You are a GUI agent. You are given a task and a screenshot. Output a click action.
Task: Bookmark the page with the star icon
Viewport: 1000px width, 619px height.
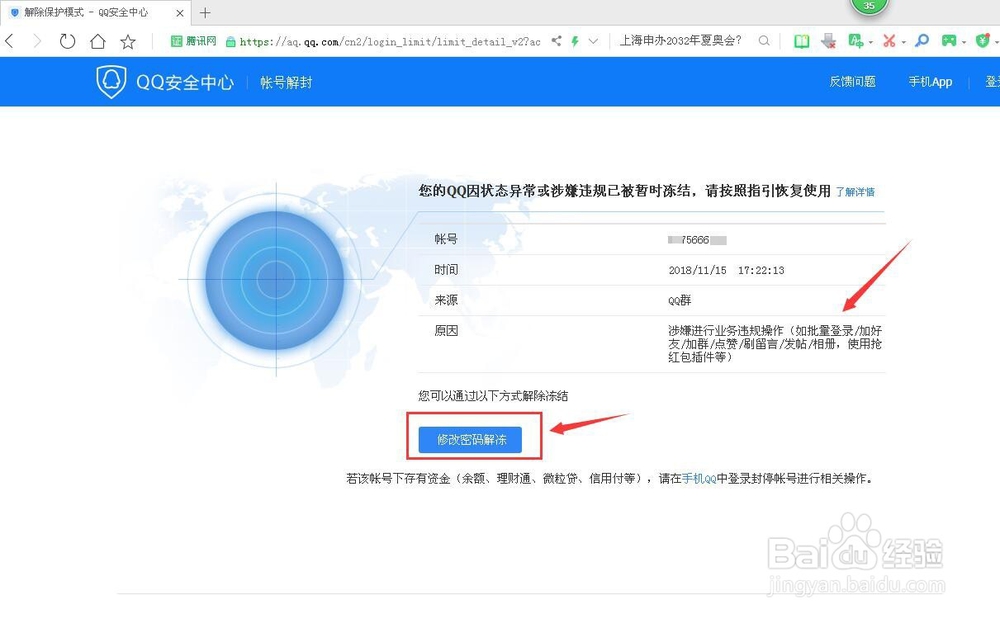click(128, 41)
